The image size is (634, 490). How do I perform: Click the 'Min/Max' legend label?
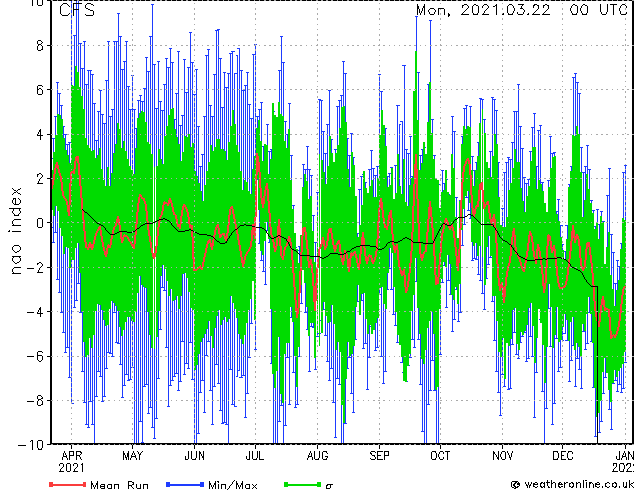232,485
